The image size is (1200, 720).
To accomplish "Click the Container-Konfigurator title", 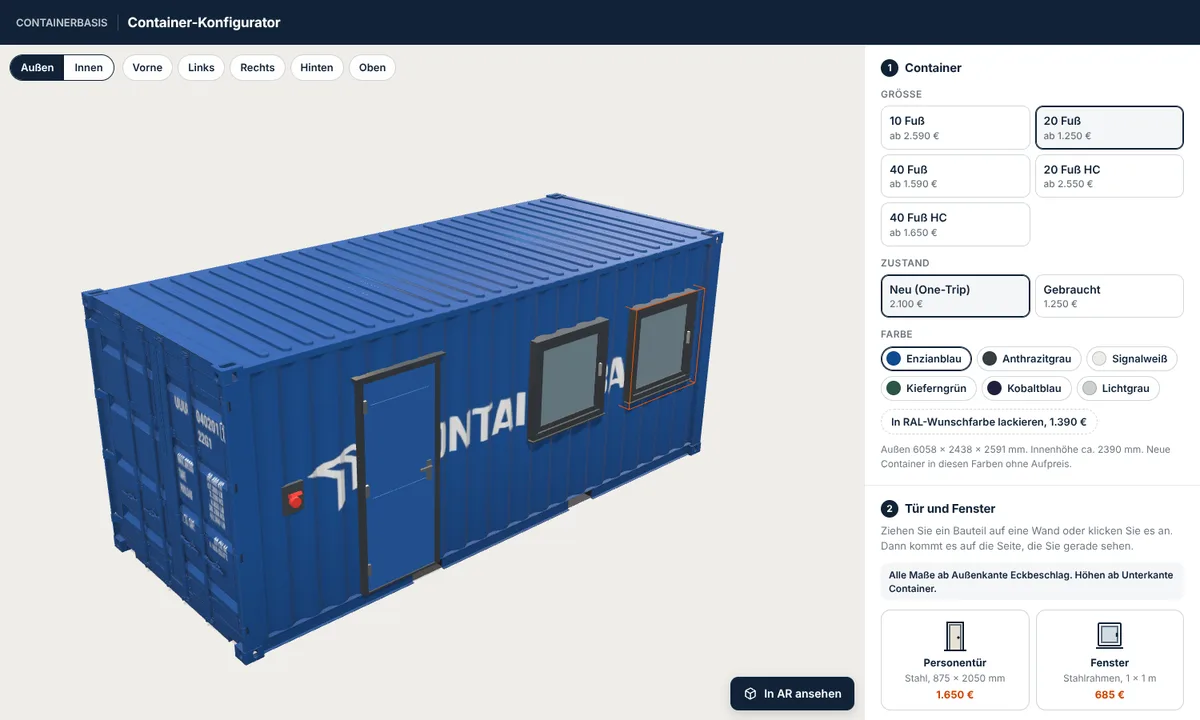I will (204, 22).
